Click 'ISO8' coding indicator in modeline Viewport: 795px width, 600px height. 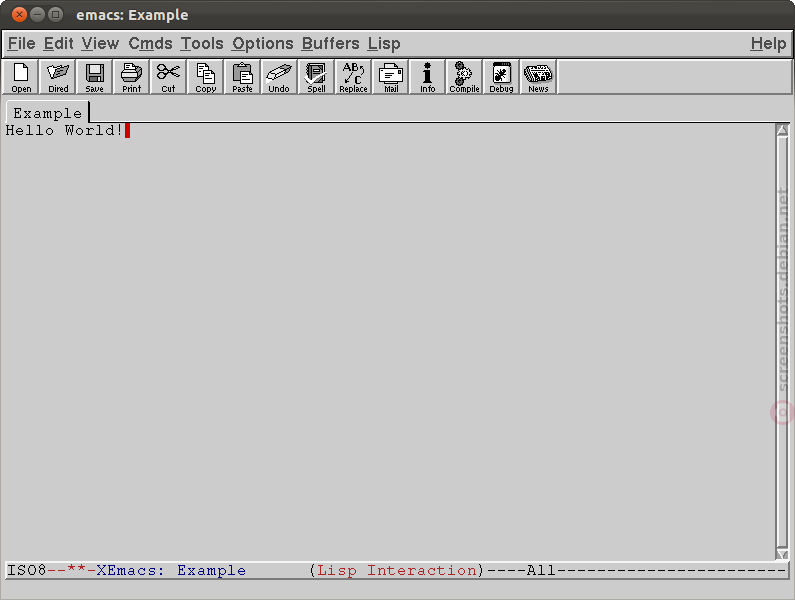click(26, 571)
